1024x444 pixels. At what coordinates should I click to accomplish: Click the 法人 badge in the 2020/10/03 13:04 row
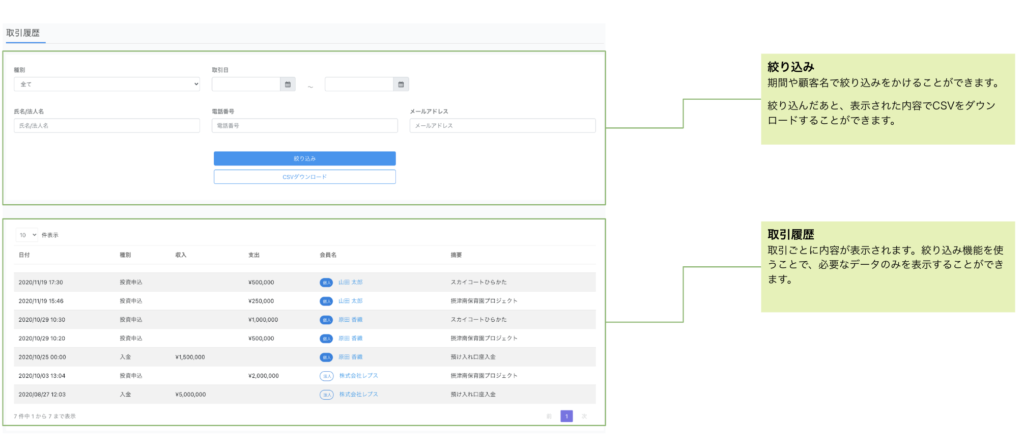[x=326, y=376]
